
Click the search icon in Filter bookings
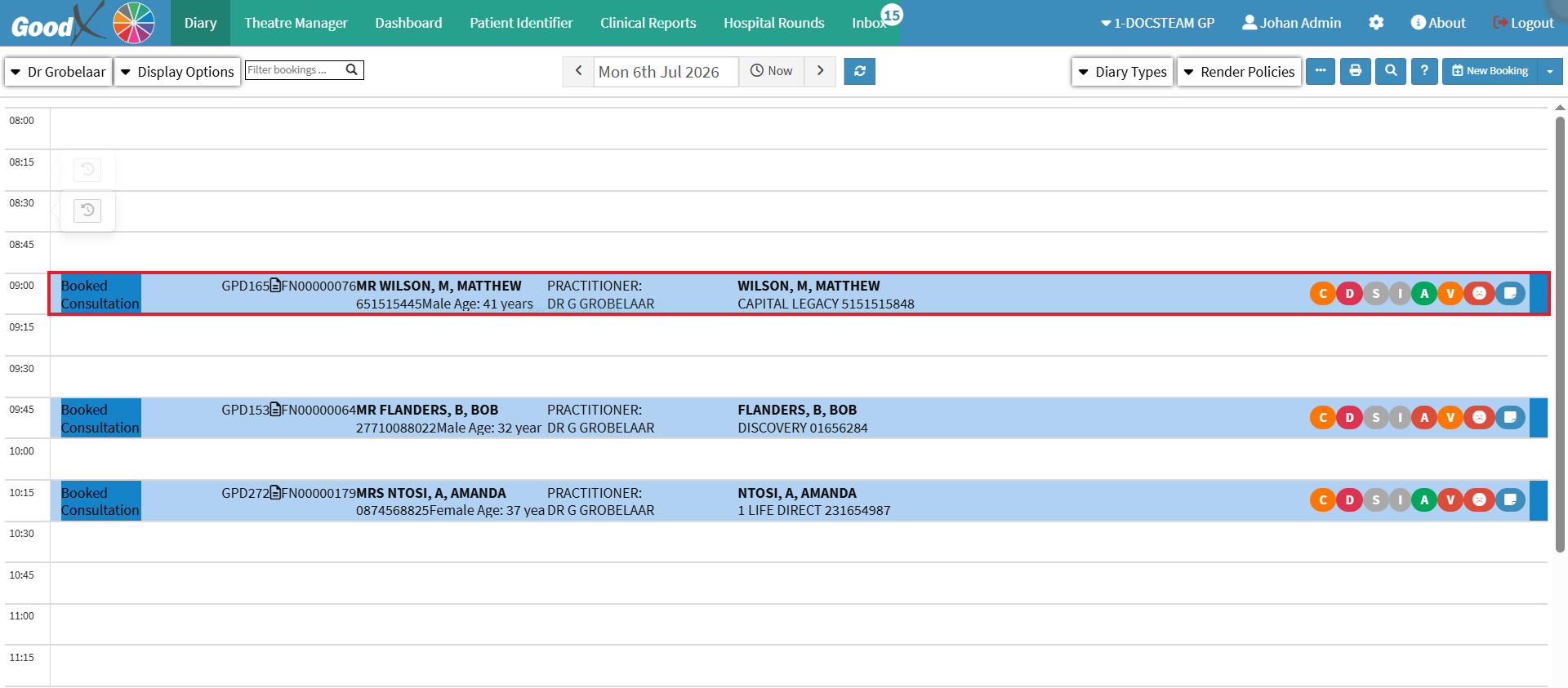tap(352, 69)
